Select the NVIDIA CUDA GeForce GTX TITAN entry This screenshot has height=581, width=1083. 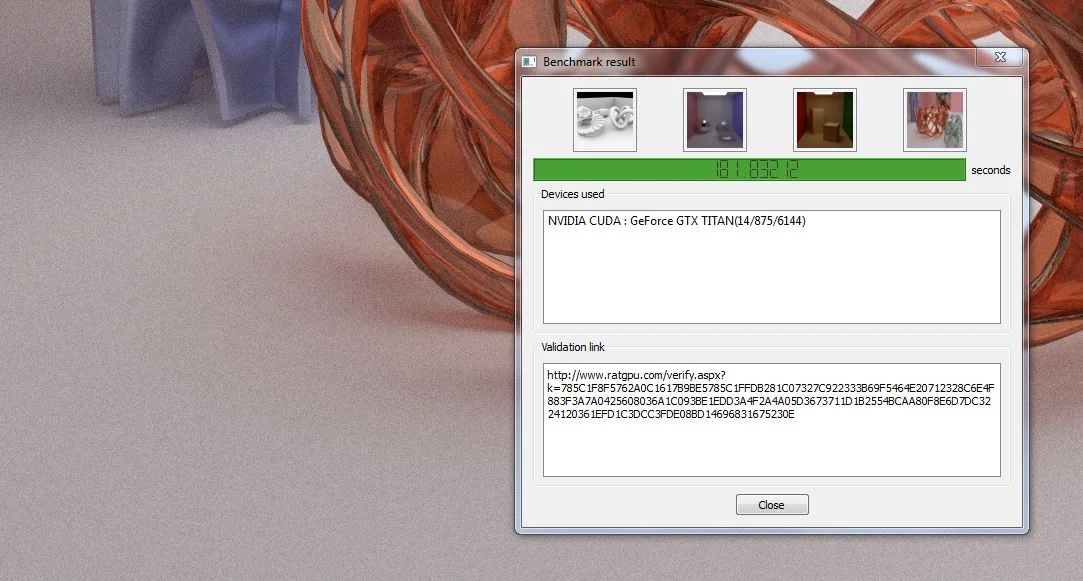(676, 221)
